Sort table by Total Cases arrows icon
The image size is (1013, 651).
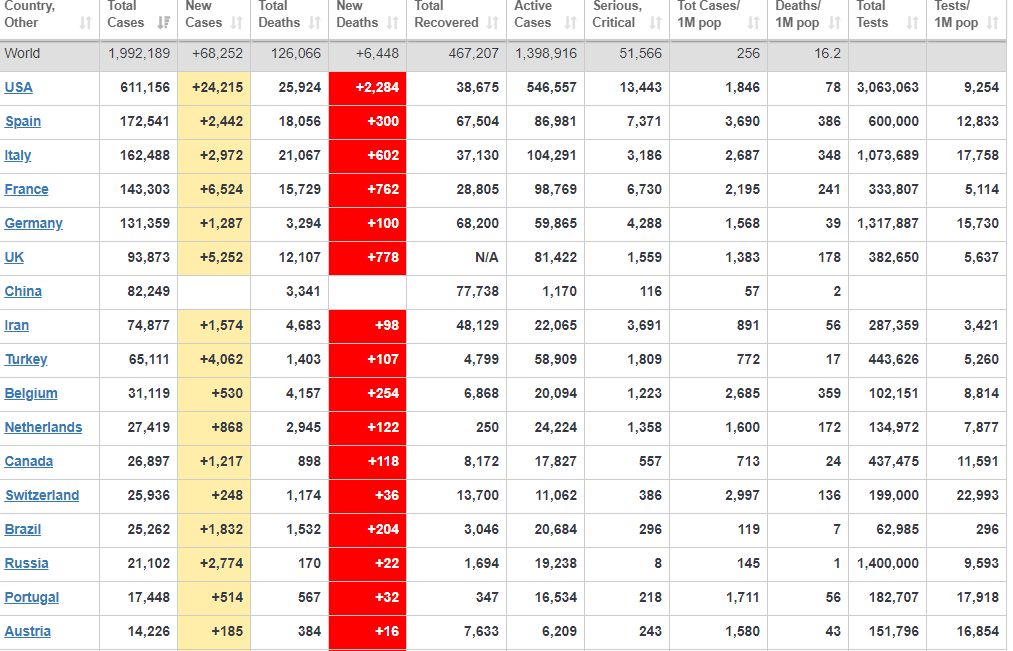click(x=164, y=22)
